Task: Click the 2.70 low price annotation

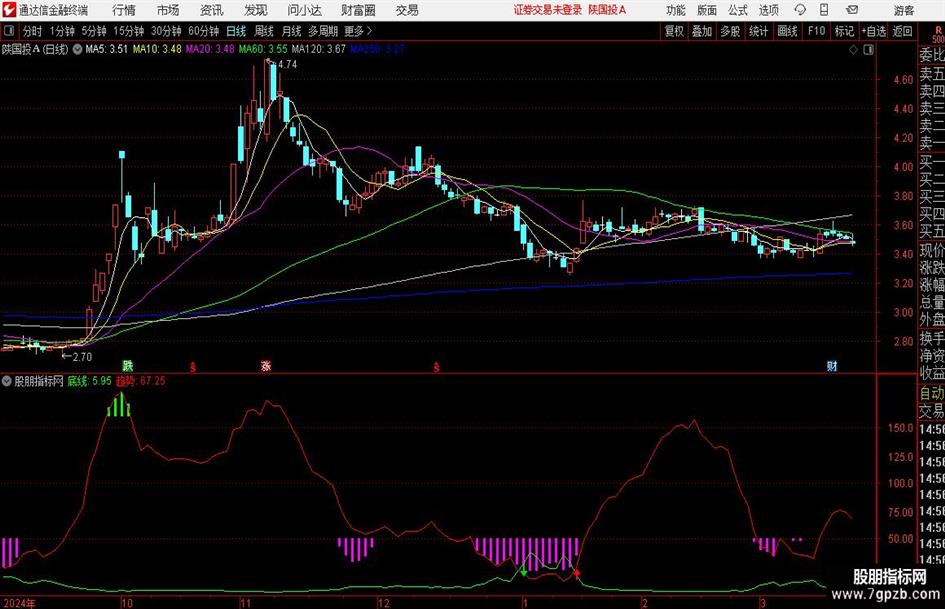Action: point(83,357)
